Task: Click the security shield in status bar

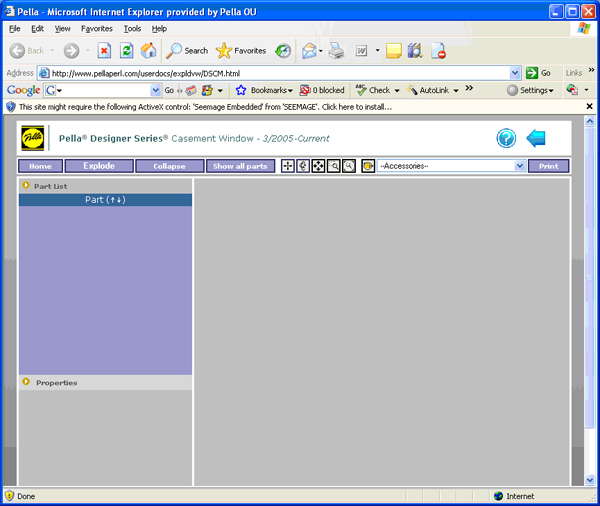Action: coord(9,496)
